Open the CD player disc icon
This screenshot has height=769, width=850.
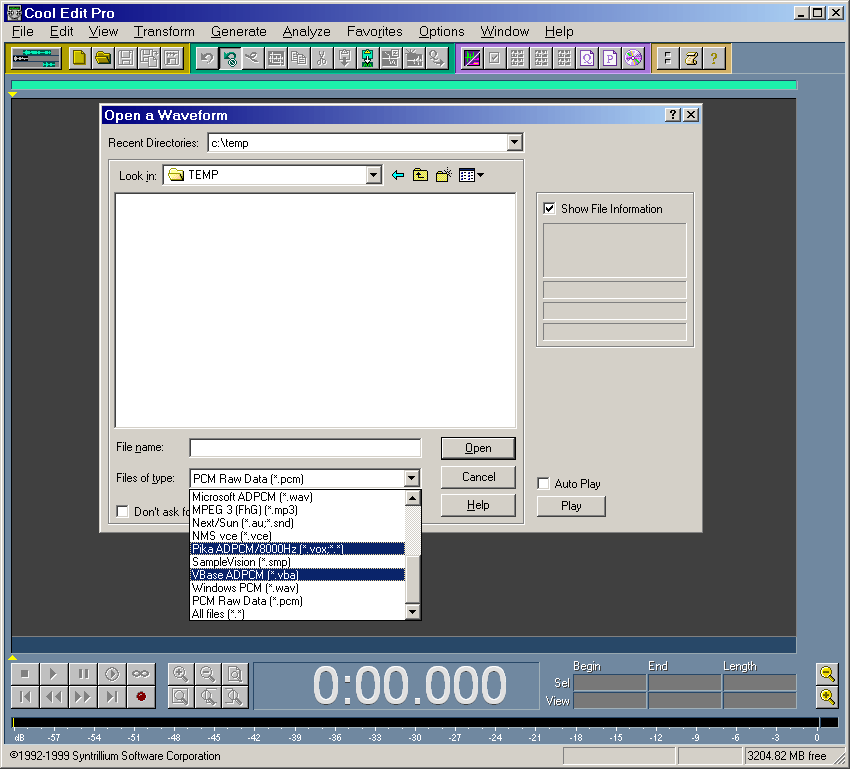tap(633, 58)
